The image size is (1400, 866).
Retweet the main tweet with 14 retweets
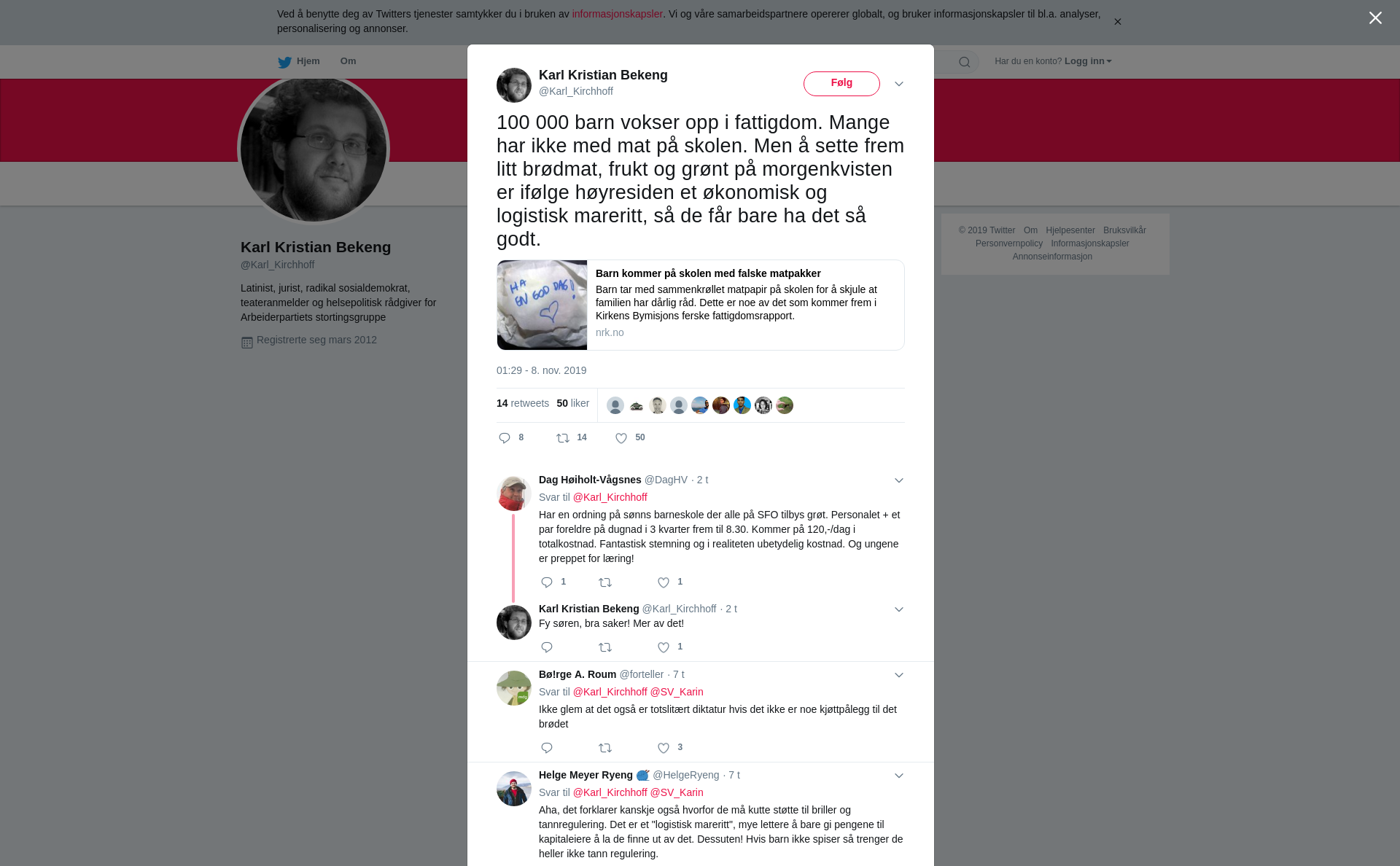(563, 438)
